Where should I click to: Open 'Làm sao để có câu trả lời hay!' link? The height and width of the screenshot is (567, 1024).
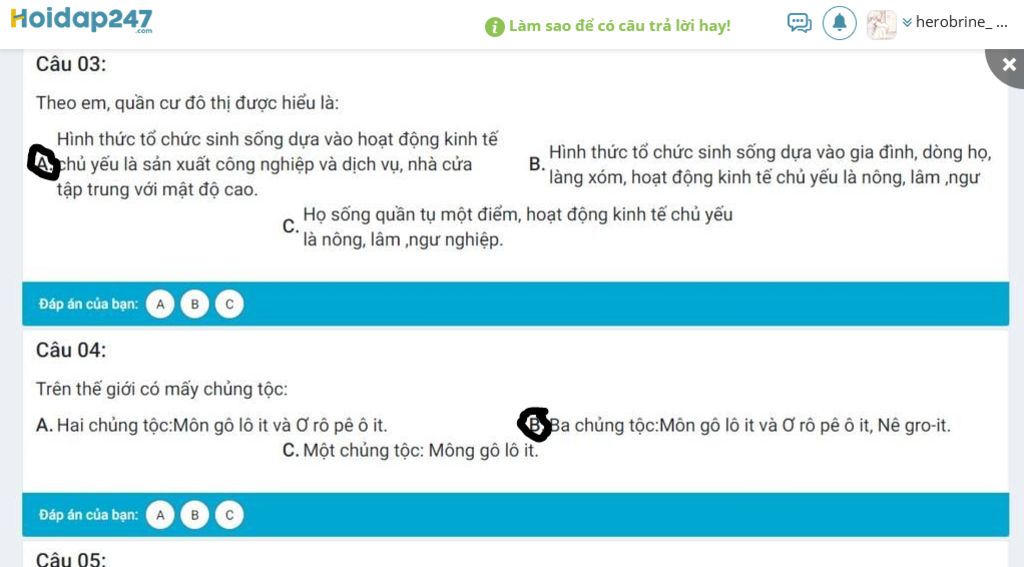[620, 26]
